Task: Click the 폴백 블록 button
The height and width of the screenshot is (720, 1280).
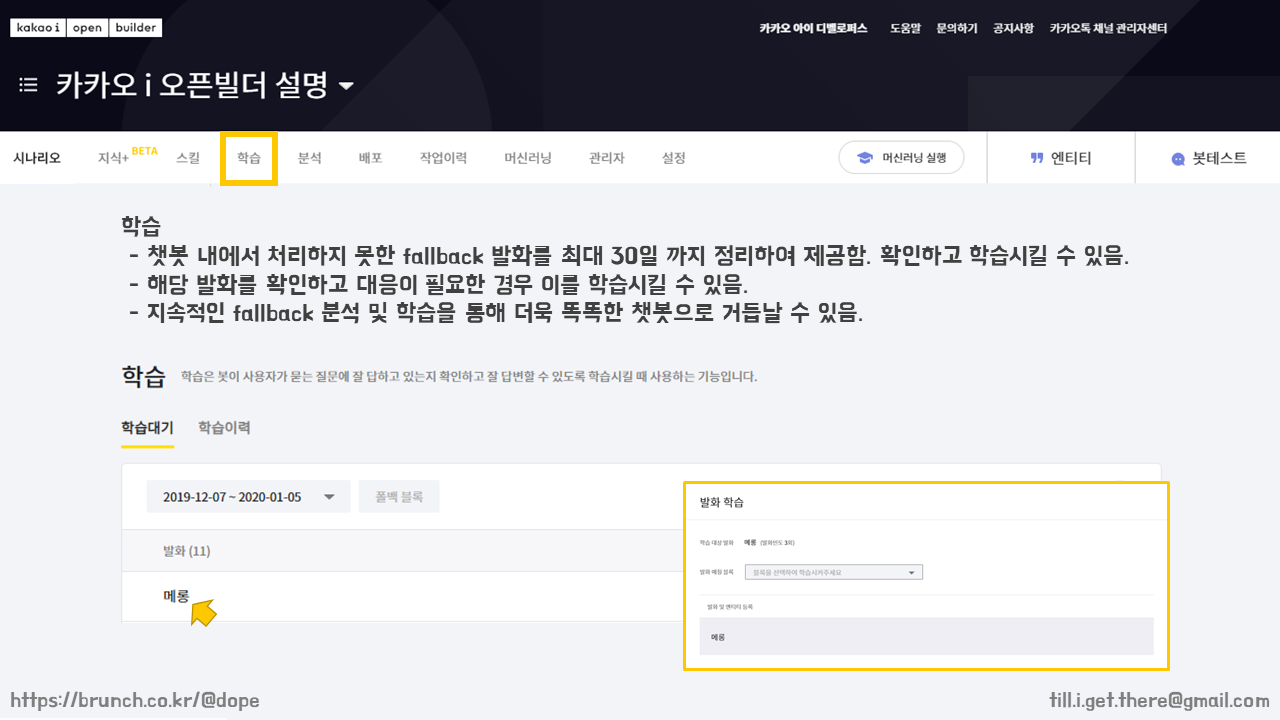Action: coord(399,497)
